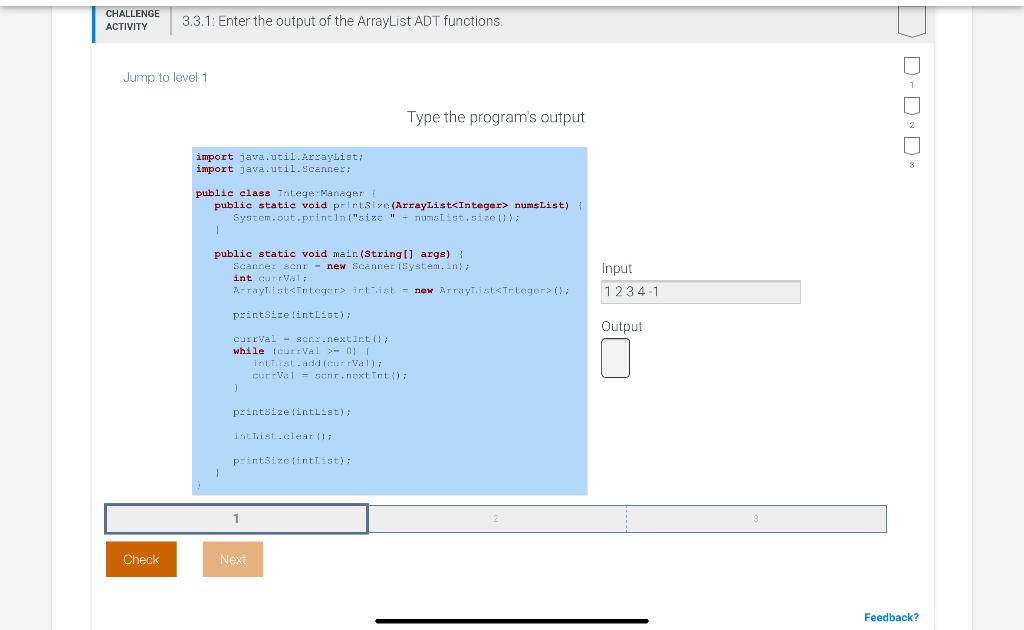Click the level 1 completion chevron badge
The image size is (1024, 630).
pos(911,65)
